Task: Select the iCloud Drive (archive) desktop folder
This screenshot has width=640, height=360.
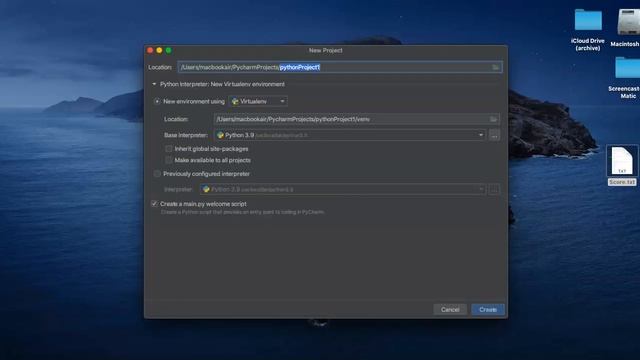Action: coord(588,30)
